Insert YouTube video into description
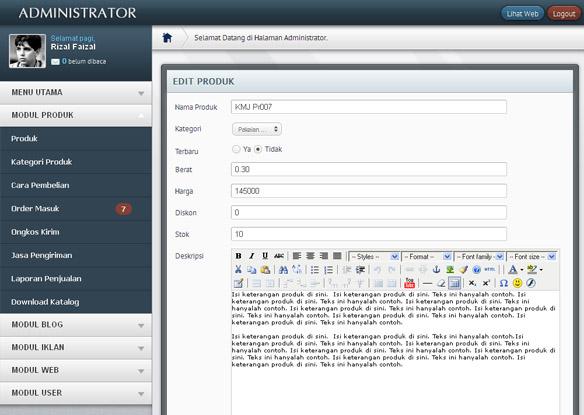584x415 pixels. (x=409, y=283)
